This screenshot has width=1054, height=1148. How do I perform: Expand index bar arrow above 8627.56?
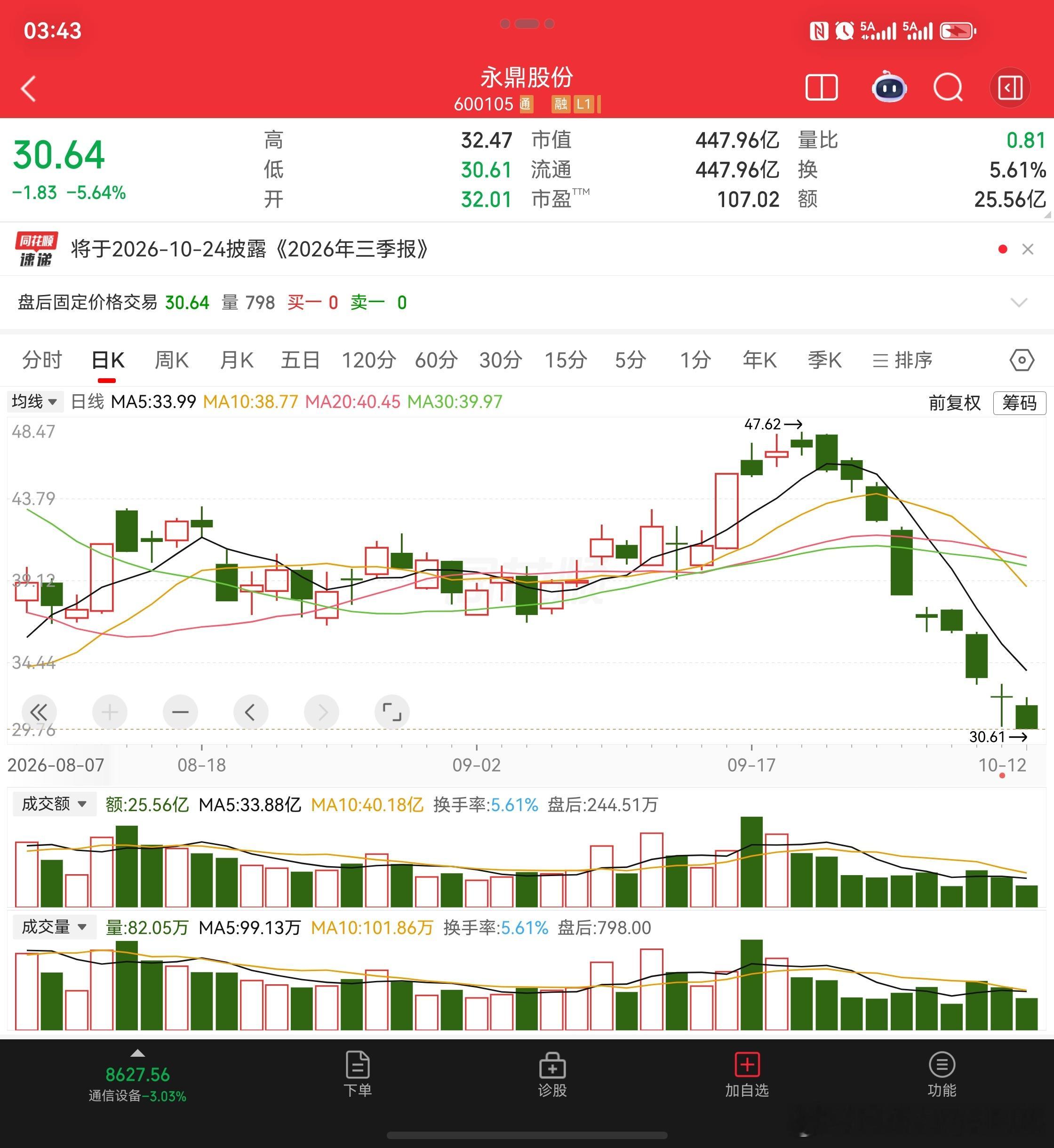137,1053
